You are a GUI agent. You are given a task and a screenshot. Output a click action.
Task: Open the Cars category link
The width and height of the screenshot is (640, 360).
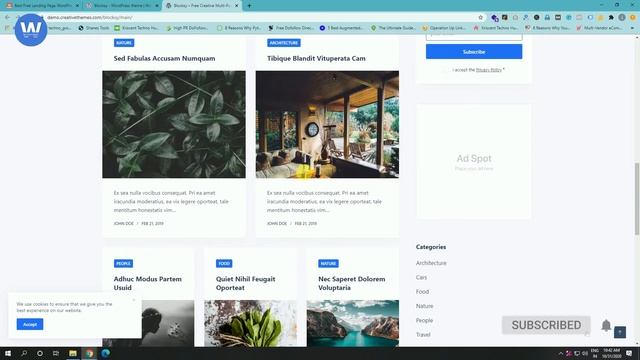pyautogui.click(x=421, y=277)
